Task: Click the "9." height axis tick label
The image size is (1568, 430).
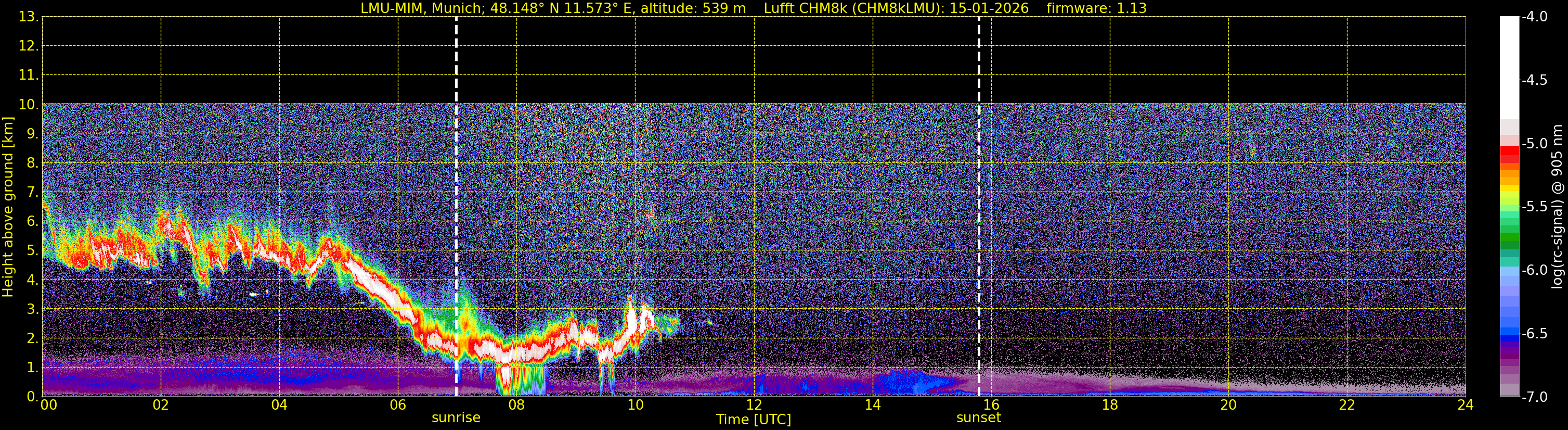Action: point(32,134)
